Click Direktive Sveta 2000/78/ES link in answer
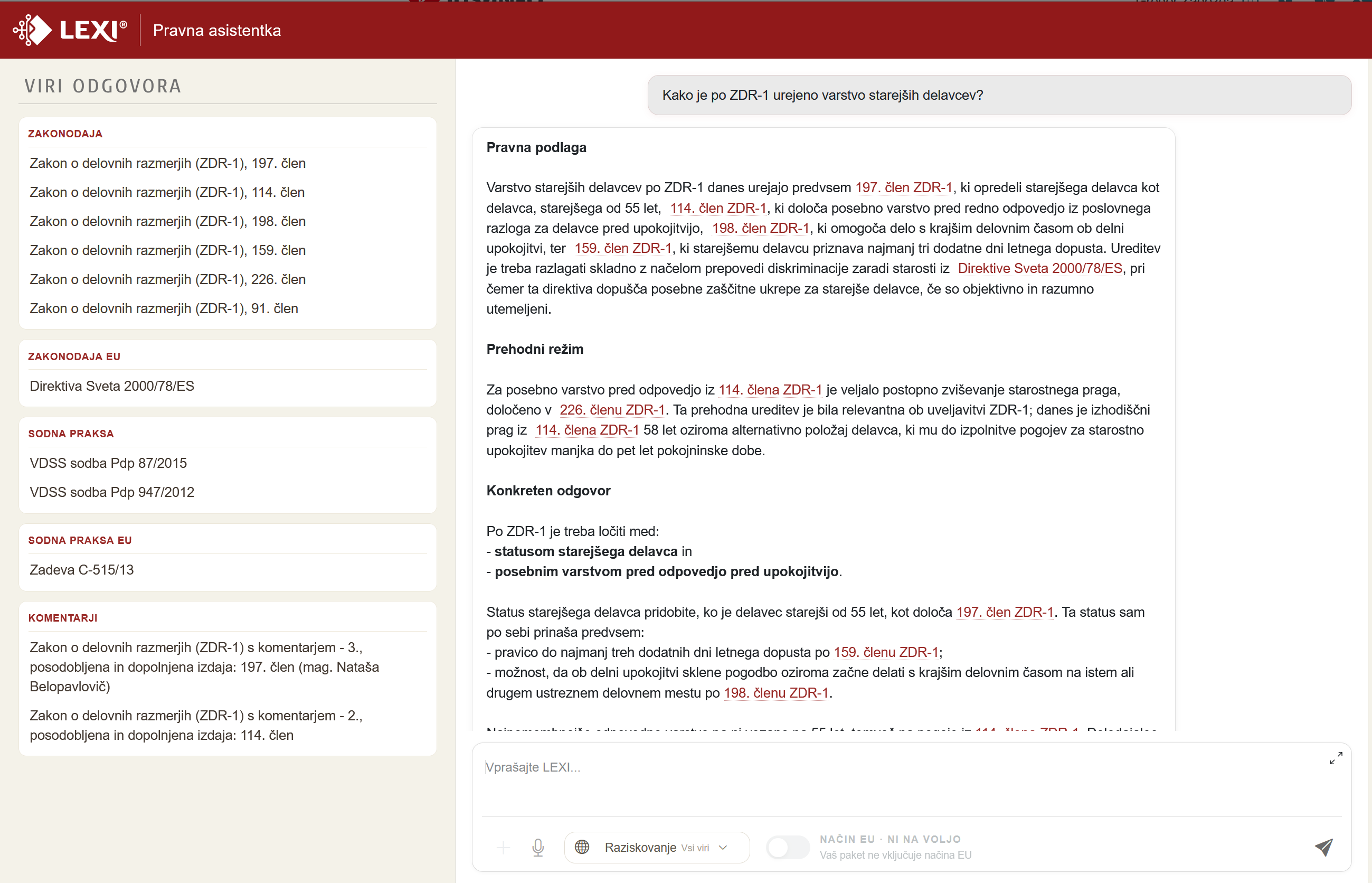This screenshot has height=883, width=1372. [1039, 268]
